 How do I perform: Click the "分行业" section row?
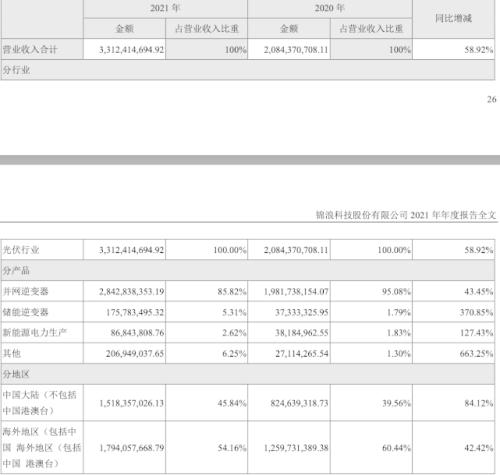coord(248,70)
